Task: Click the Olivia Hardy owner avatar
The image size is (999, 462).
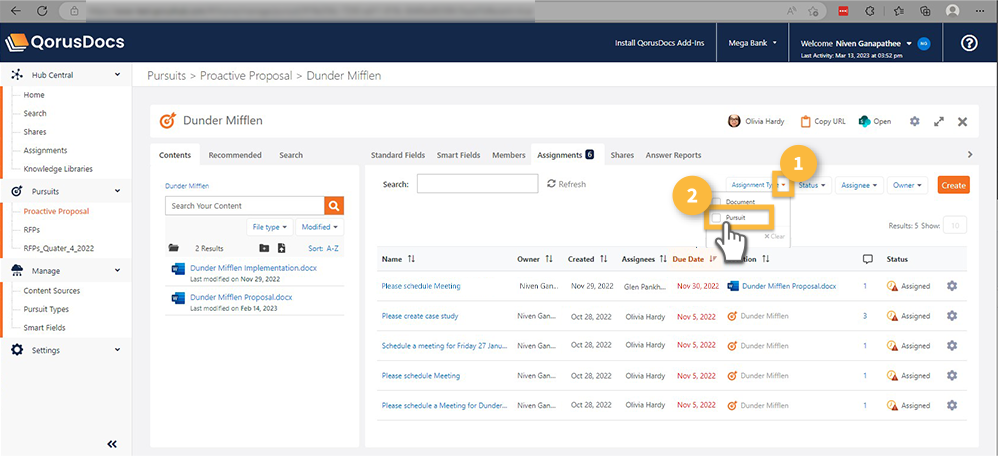Action: tap(734, 121)
